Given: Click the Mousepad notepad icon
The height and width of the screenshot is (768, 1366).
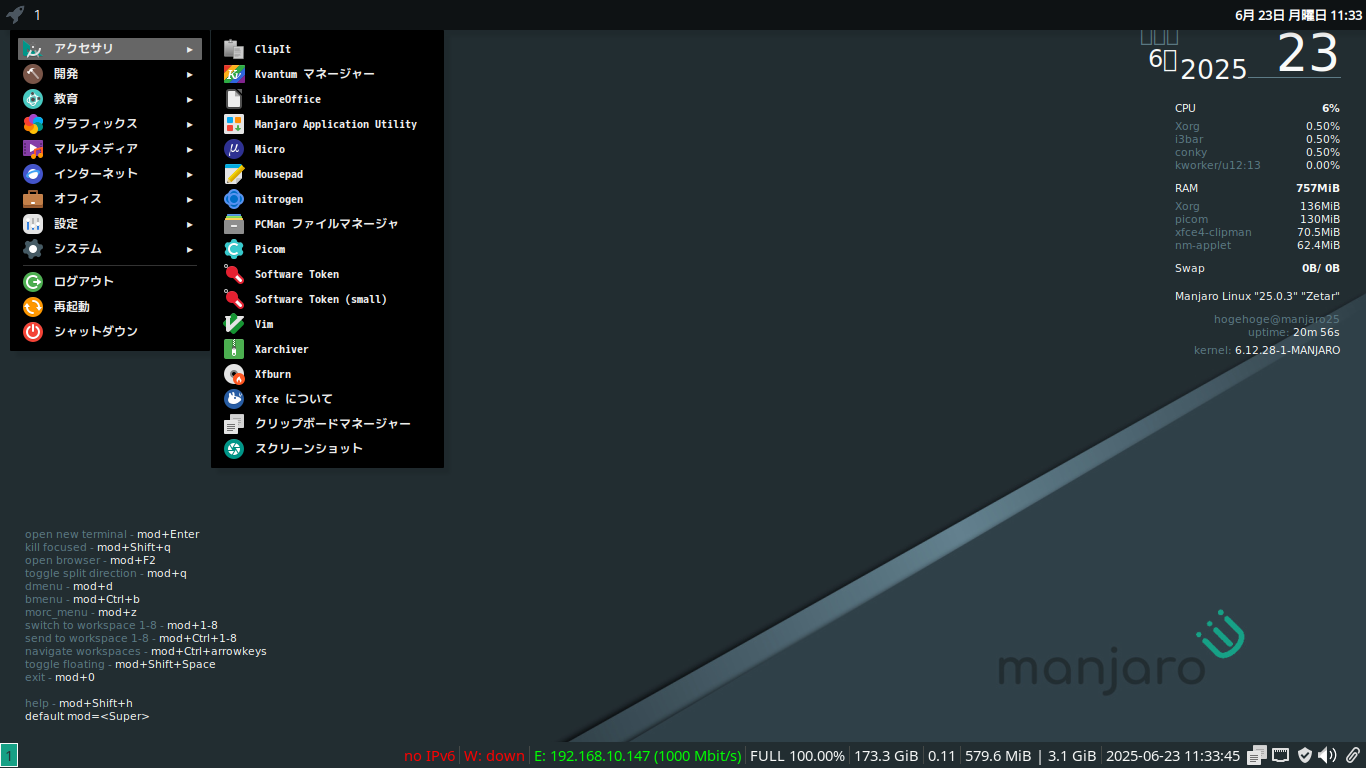Looking at the screenshot, I should pos(234,174).
